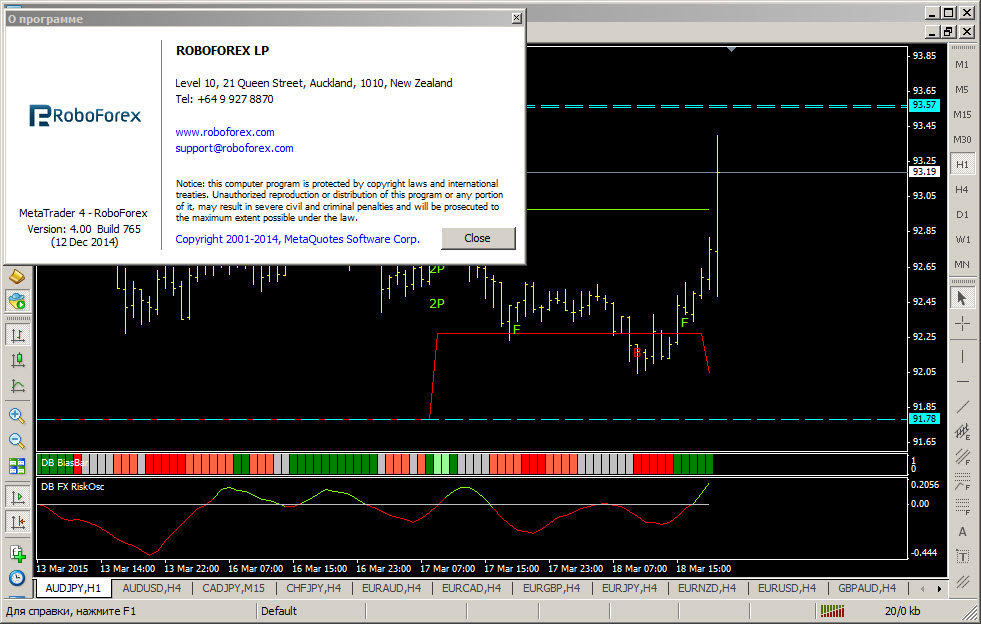981x624 pixels.
Task: Open the EURUSD,H4 chart tab
Action: click(787, 588)
